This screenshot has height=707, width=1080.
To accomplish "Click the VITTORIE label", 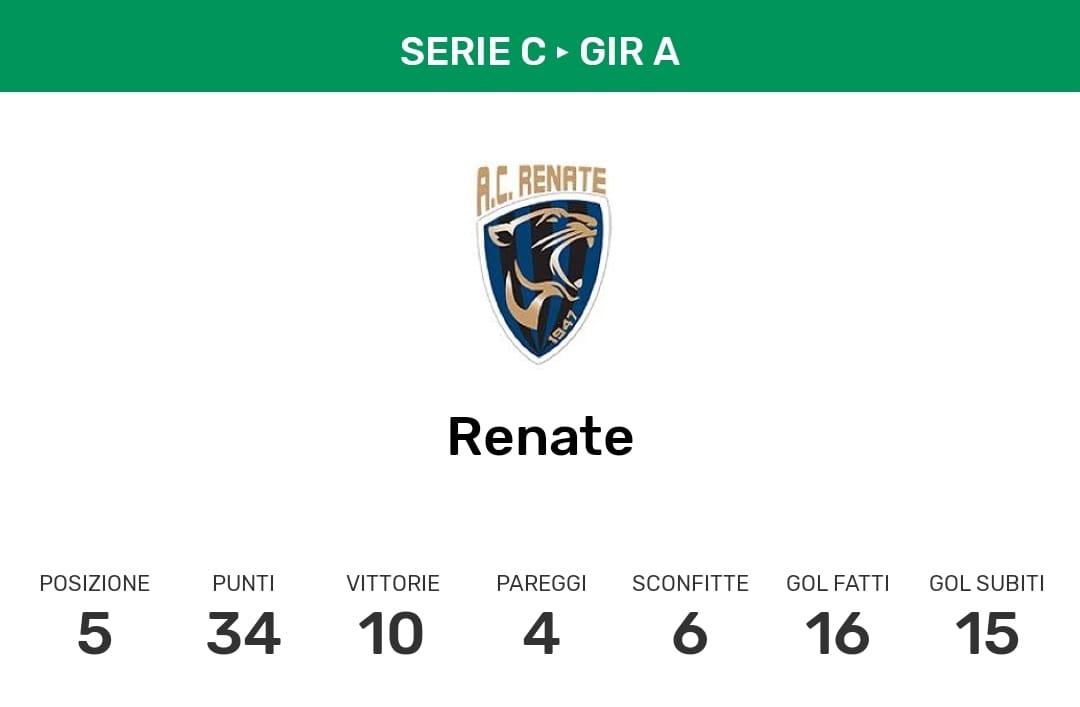I will click(x=393, y=584).
